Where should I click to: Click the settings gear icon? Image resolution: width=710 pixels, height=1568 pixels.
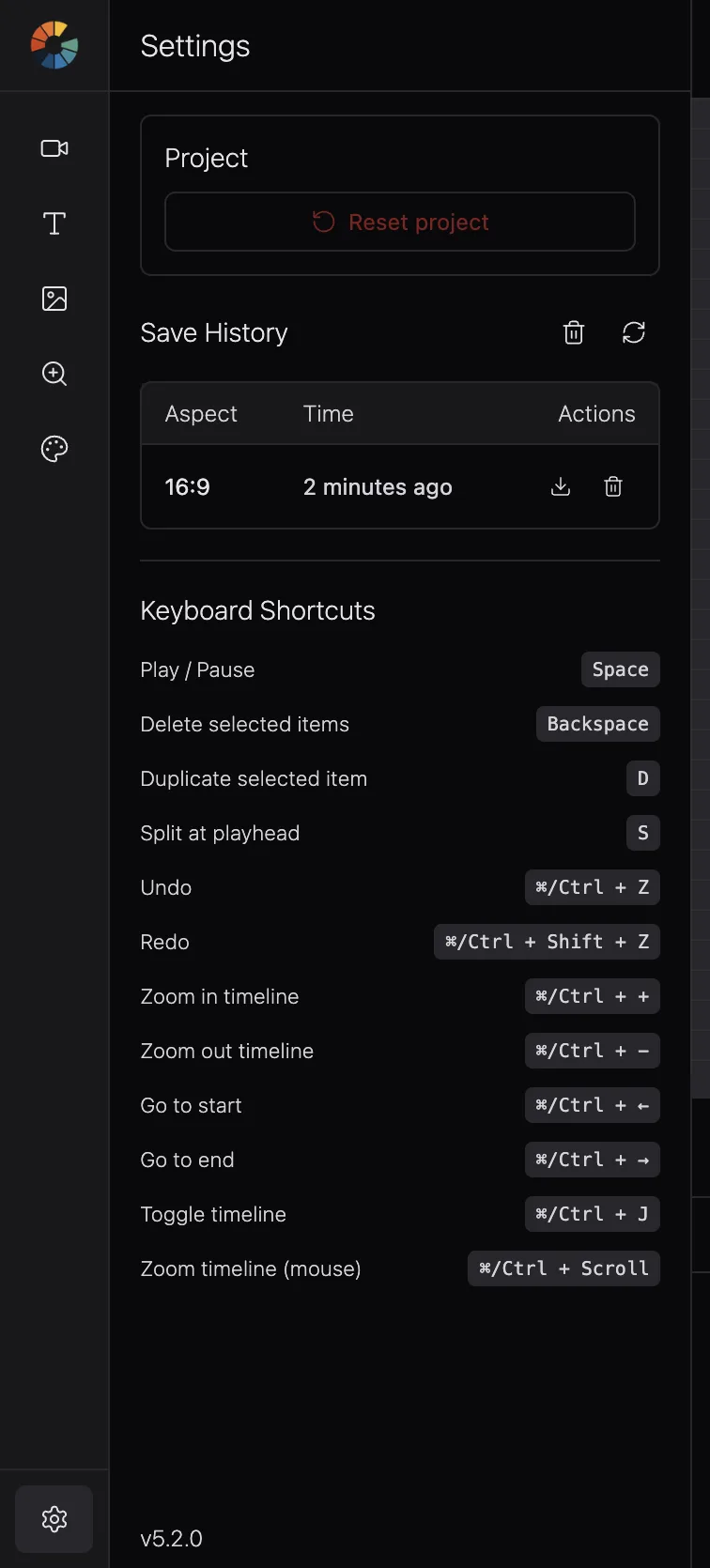[x=54, y=1518]
